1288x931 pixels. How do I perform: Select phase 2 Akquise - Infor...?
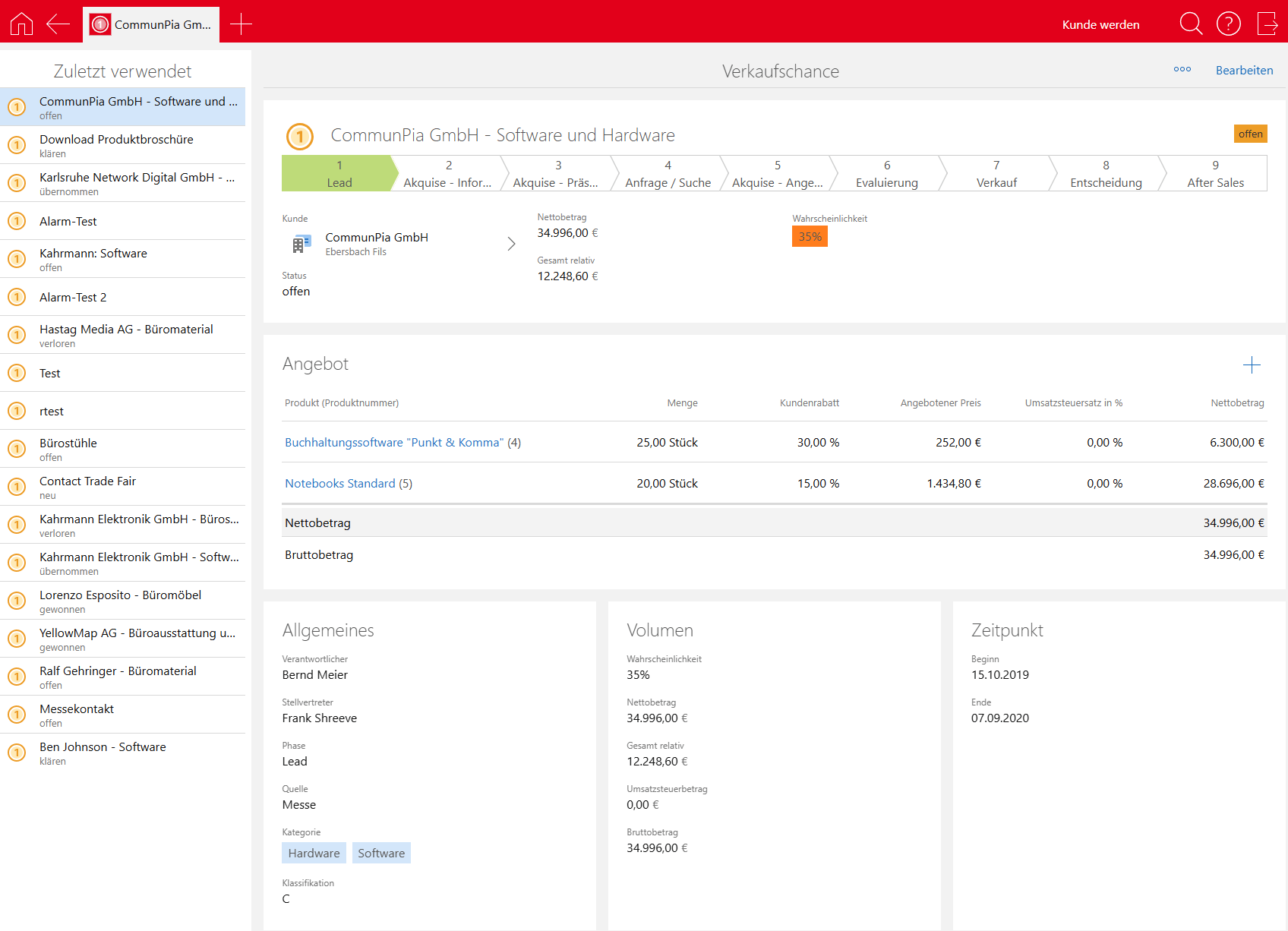click(447, 174)
